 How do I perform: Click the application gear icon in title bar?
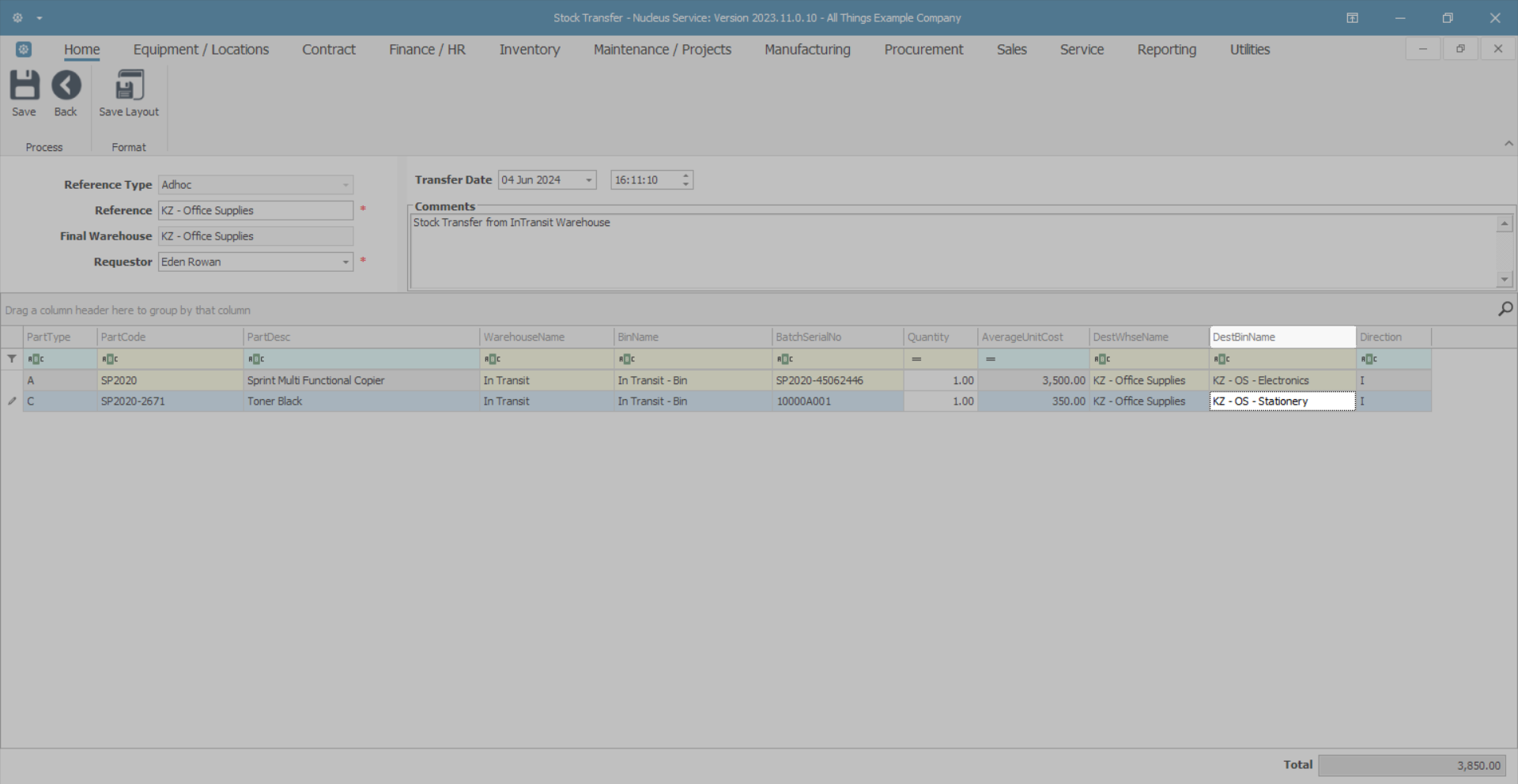click(x=17, y=17)
